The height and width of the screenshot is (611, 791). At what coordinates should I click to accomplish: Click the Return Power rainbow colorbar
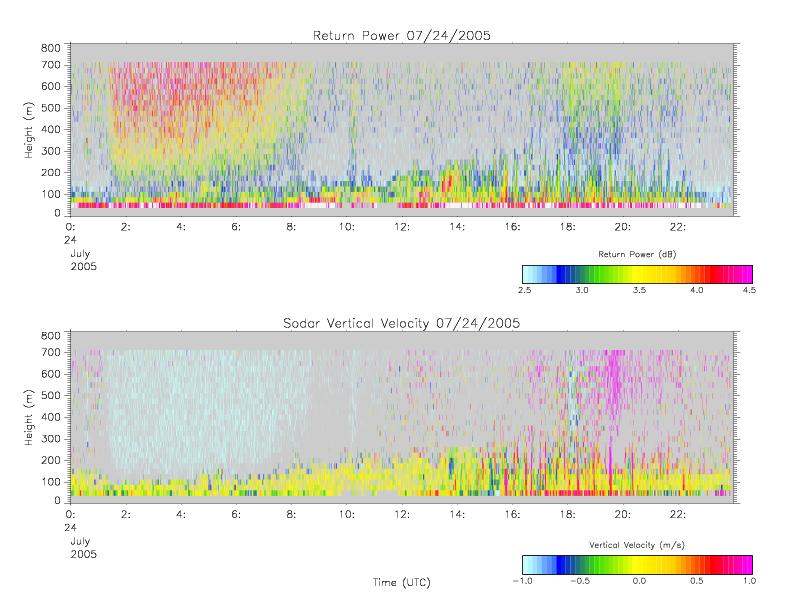tap(637, 274)
